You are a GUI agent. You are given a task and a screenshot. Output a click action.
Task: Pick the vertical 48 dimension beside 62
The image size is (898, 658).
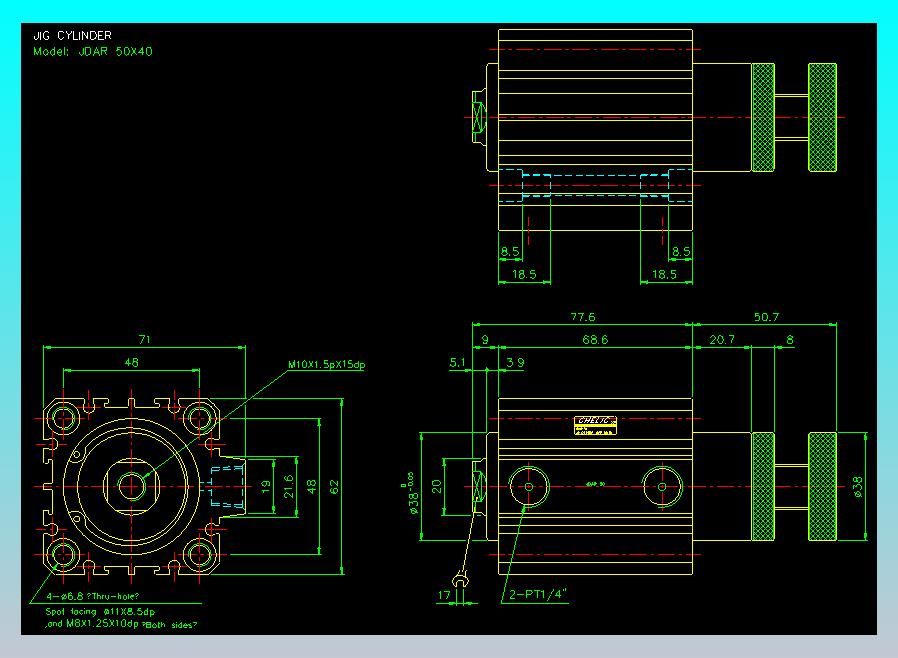(311, 487)
